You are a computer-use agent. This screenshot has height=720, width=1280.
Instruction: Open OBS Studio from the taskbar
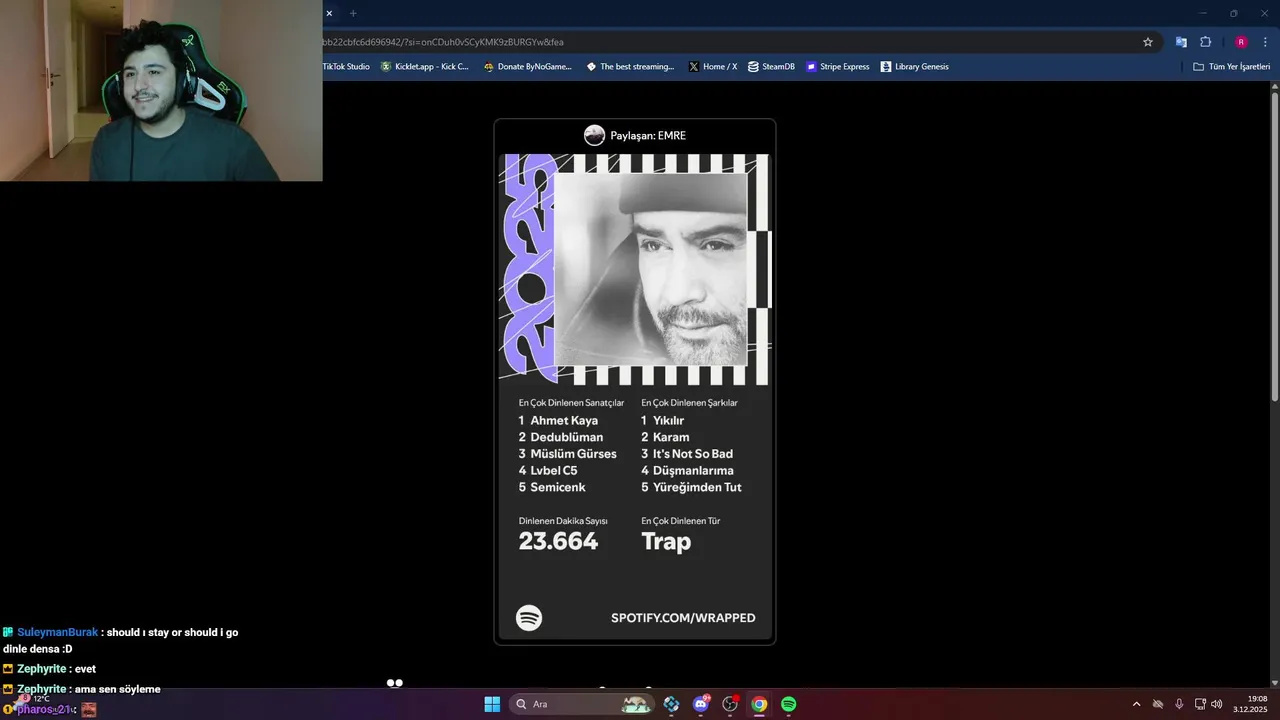tap(730, 704)
